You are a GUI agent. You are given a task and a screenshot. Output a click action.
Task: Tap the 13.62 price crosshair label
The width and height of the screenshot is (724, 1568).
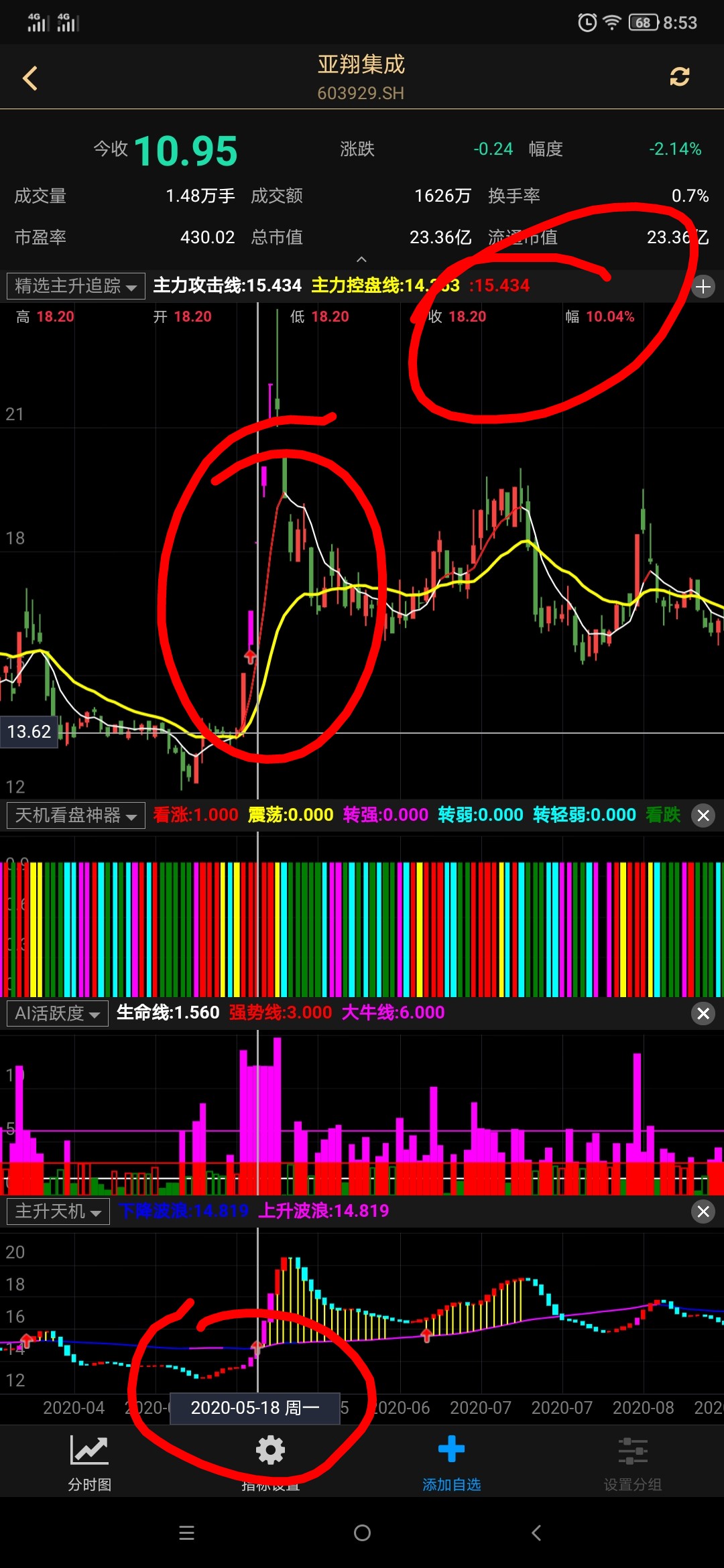(x=29, y=732)
